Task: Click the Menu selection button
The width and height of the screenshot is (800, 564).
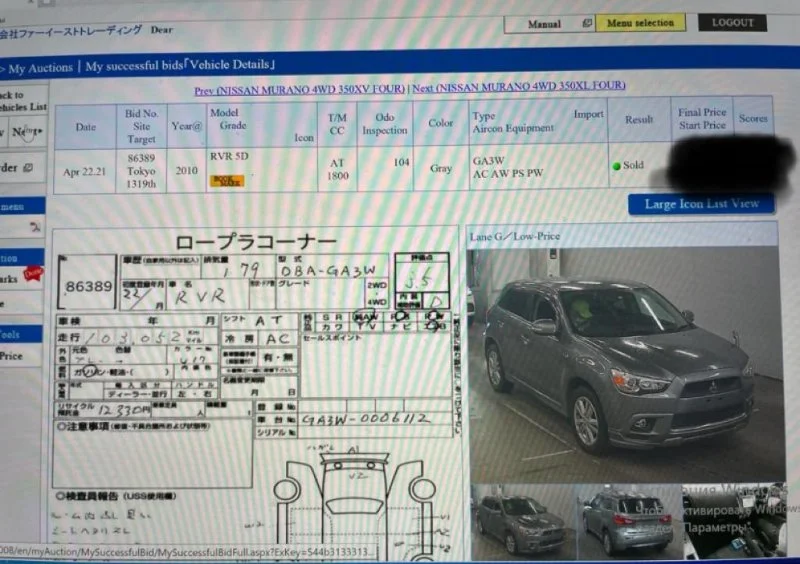Action: point(640,23)
